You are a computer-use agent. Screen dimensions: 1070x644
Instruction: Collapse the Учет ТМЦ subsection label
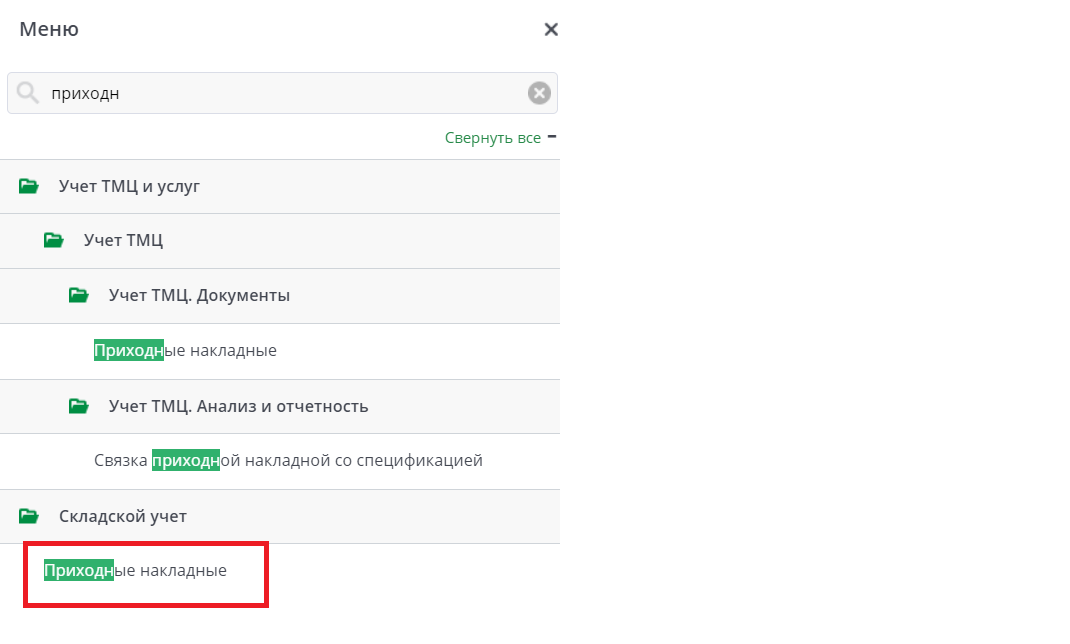[123, 240]
